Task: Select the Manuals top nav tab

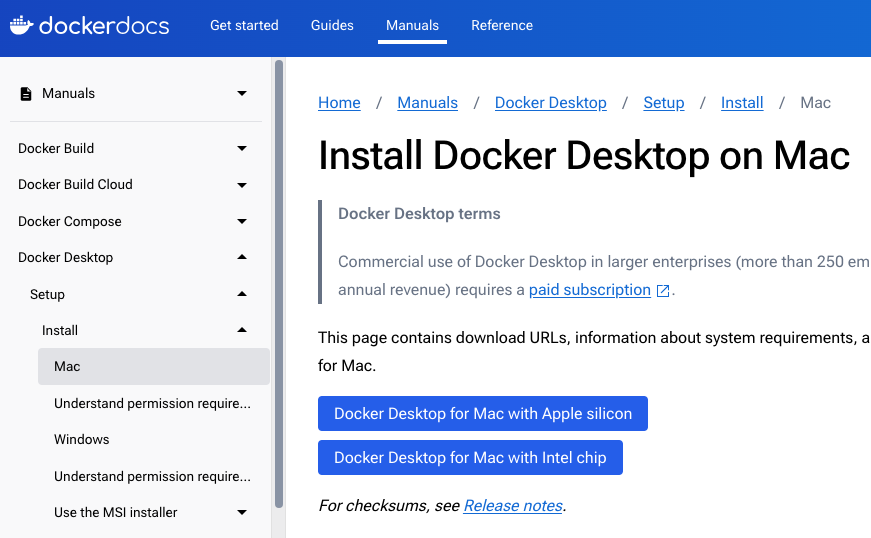Action: click(412, 26)
